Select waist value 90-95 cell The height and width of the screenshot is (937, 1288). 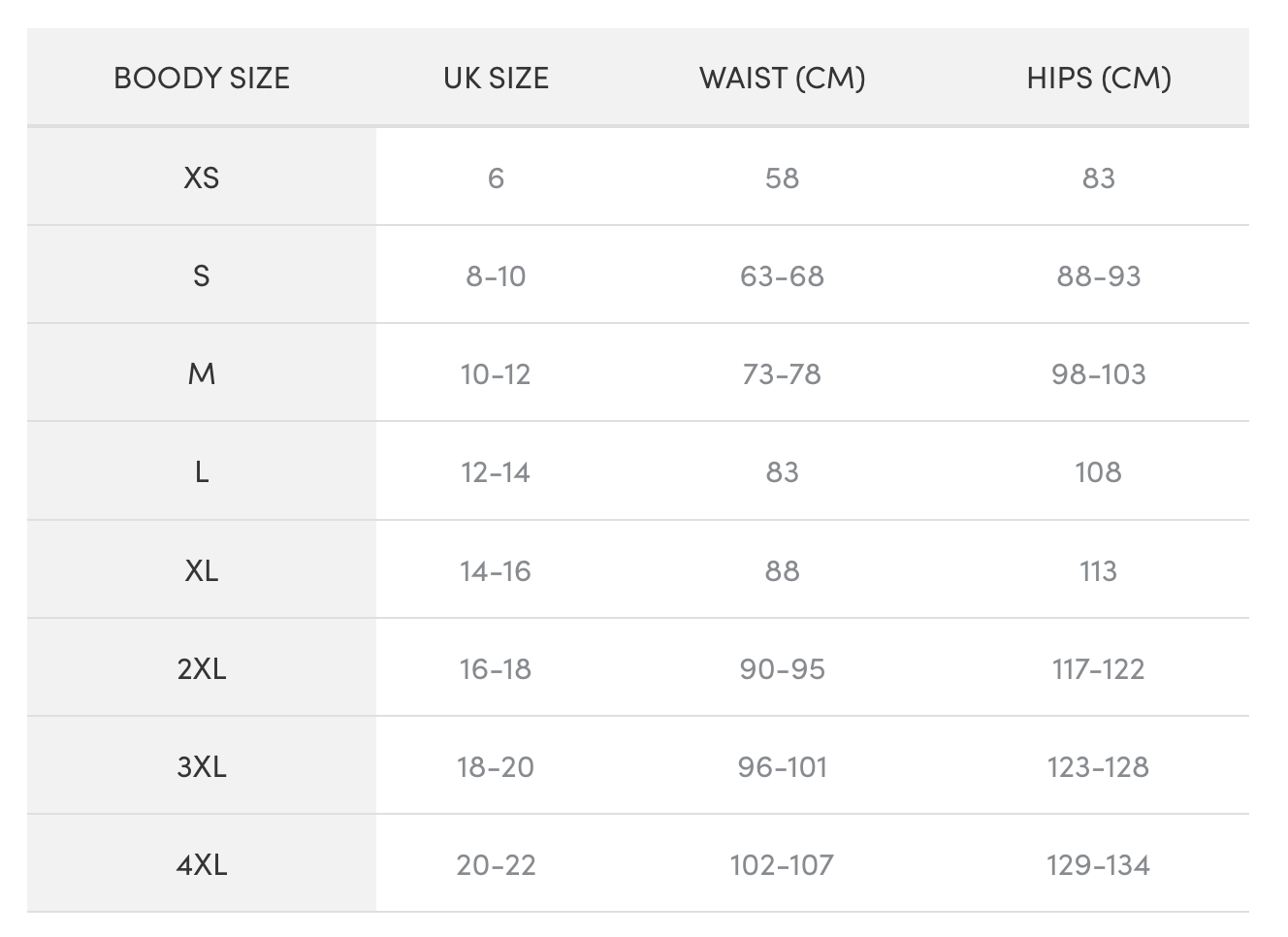[782, 669]
